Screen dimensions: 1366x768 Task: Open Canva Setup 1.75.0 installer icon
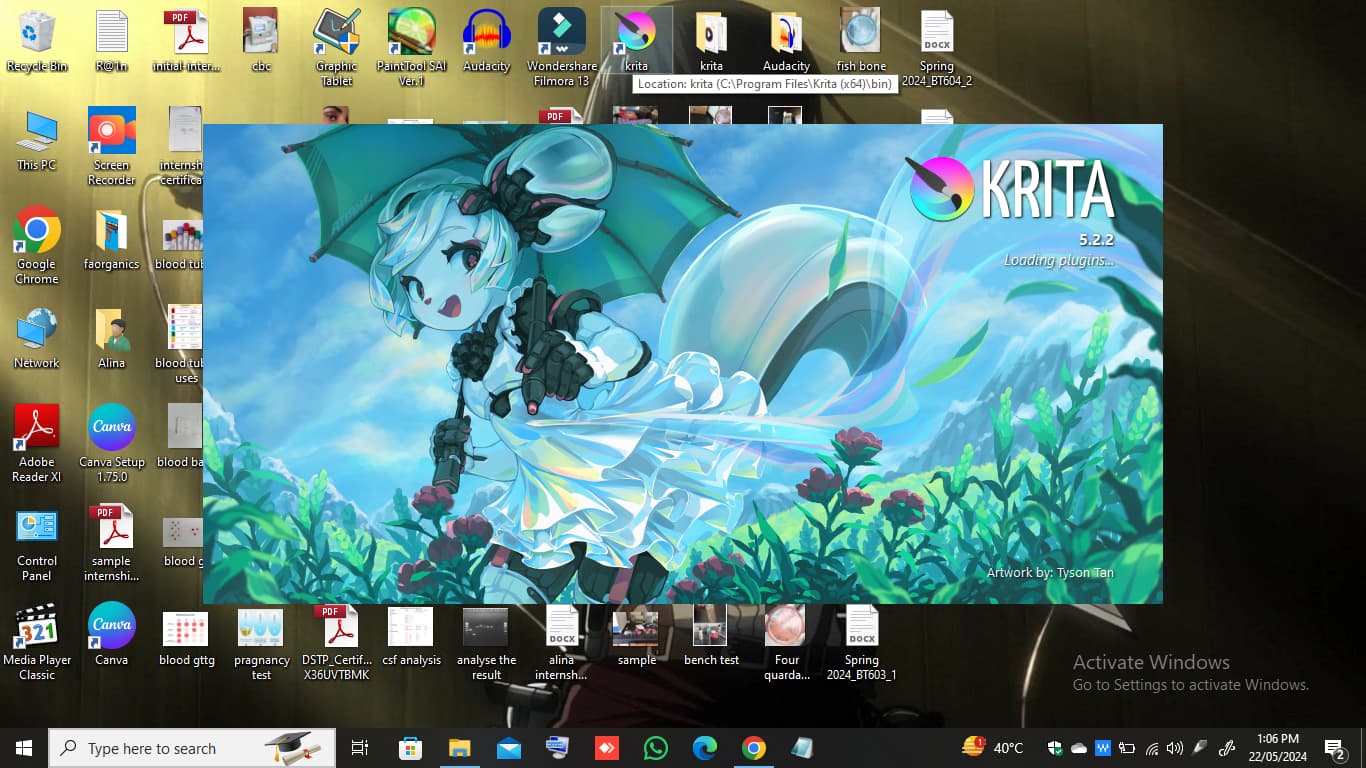[112, 443]
